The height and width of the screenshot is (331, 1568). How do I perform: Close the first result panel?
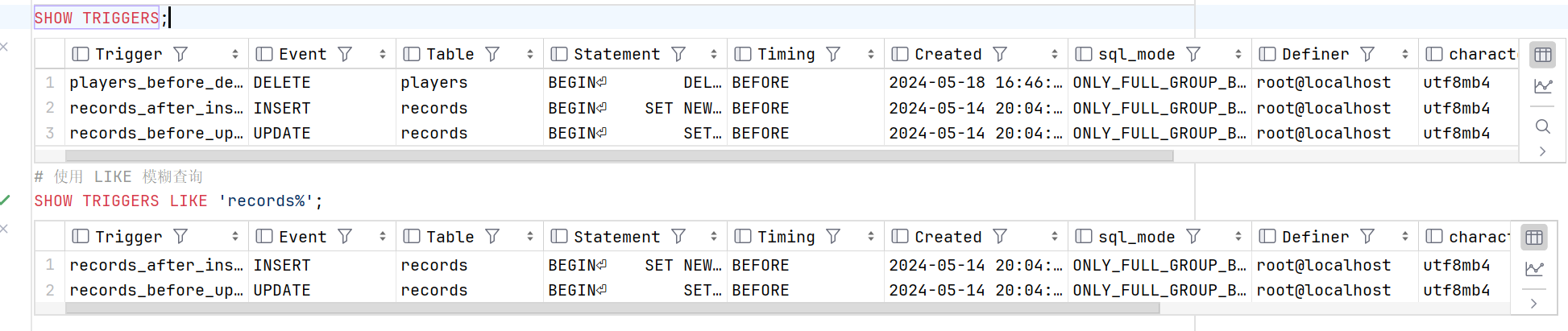tap(5, 47)
